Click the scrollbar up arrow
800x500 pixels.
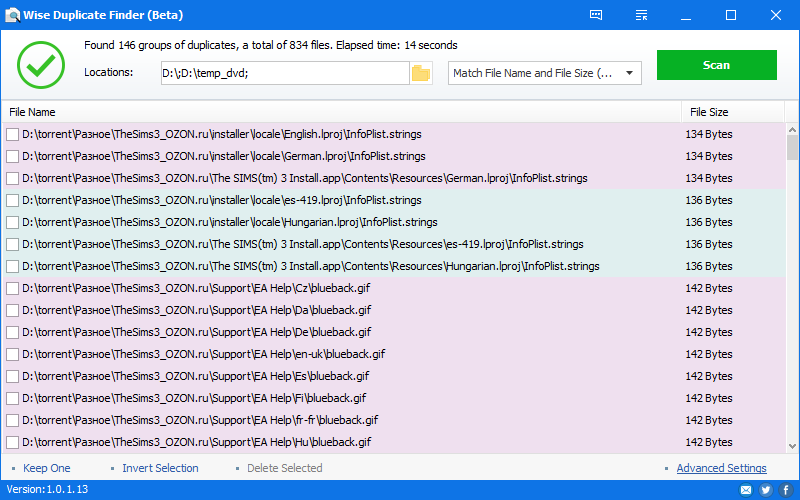[792, 130]
